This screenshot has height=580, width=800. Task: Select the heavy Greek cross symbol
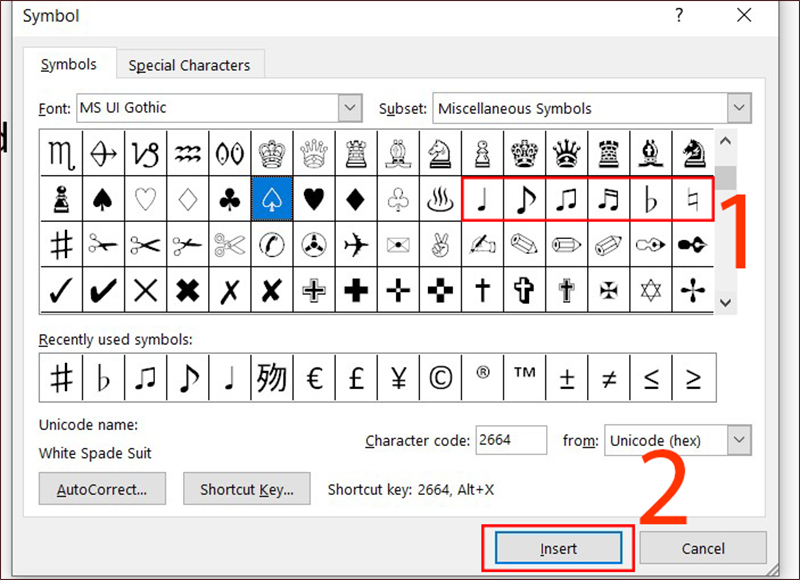356,290
